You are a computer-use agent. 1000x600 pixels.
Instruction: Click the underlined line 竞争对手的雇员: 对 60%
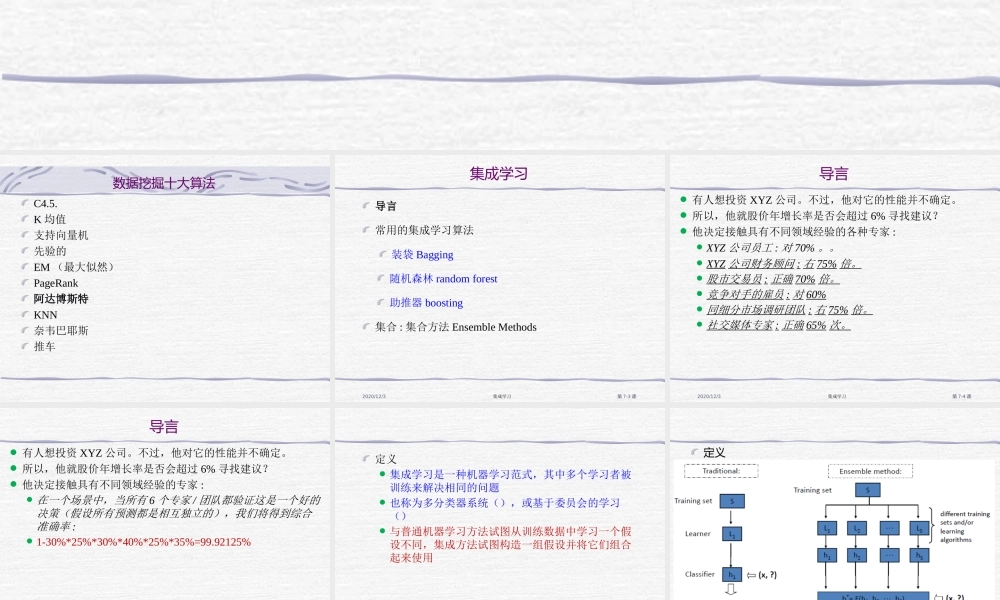point(766,295)
